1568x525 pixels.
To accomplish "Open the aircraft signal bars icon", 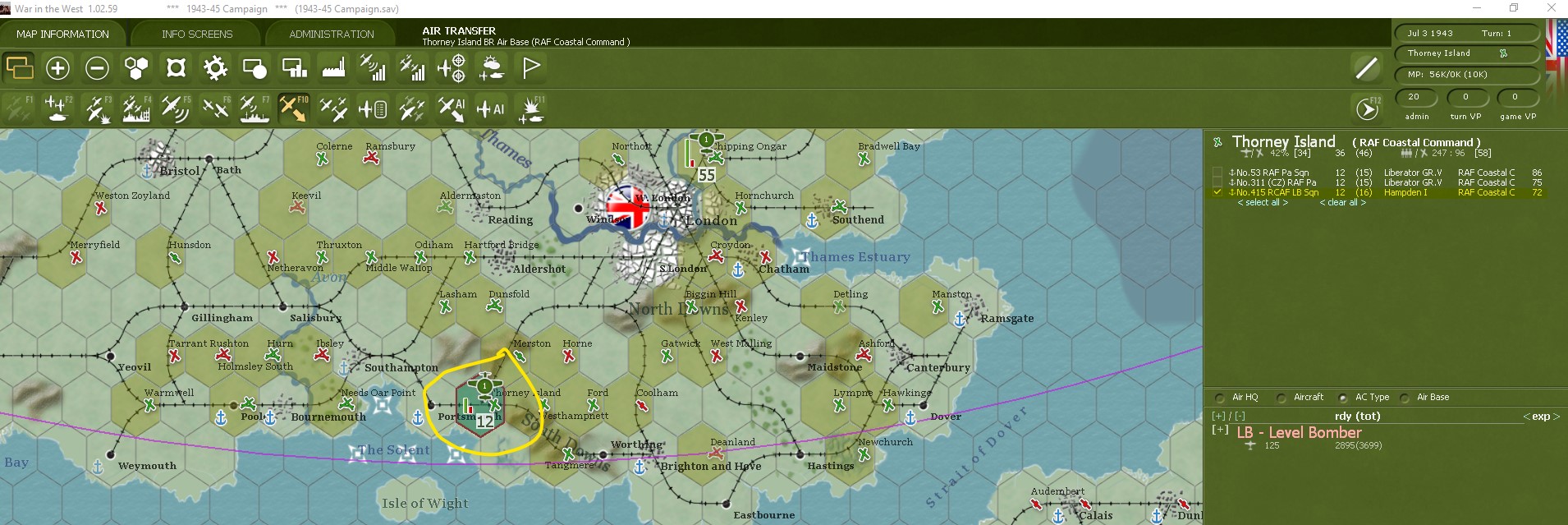I will tap(373, 67).
